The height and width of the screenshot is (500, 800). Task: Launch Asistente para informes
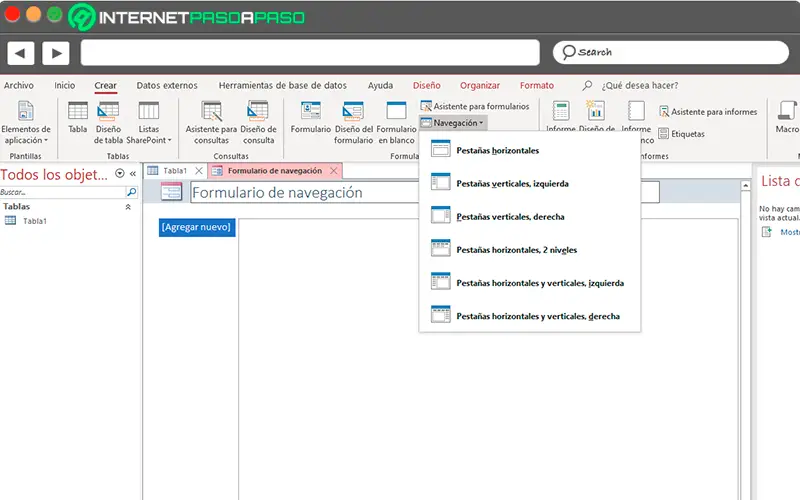click(708, 112)
